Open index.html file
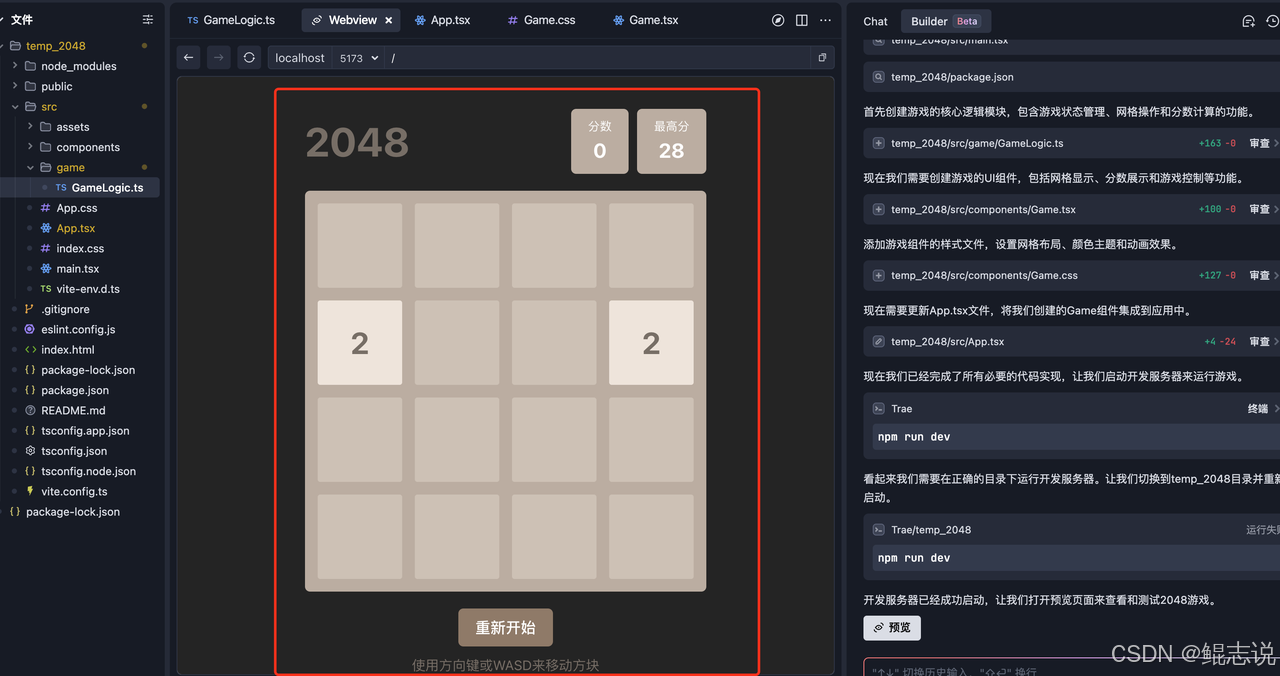This screenshot has width=1280, height=676. [x=68, y=350]
